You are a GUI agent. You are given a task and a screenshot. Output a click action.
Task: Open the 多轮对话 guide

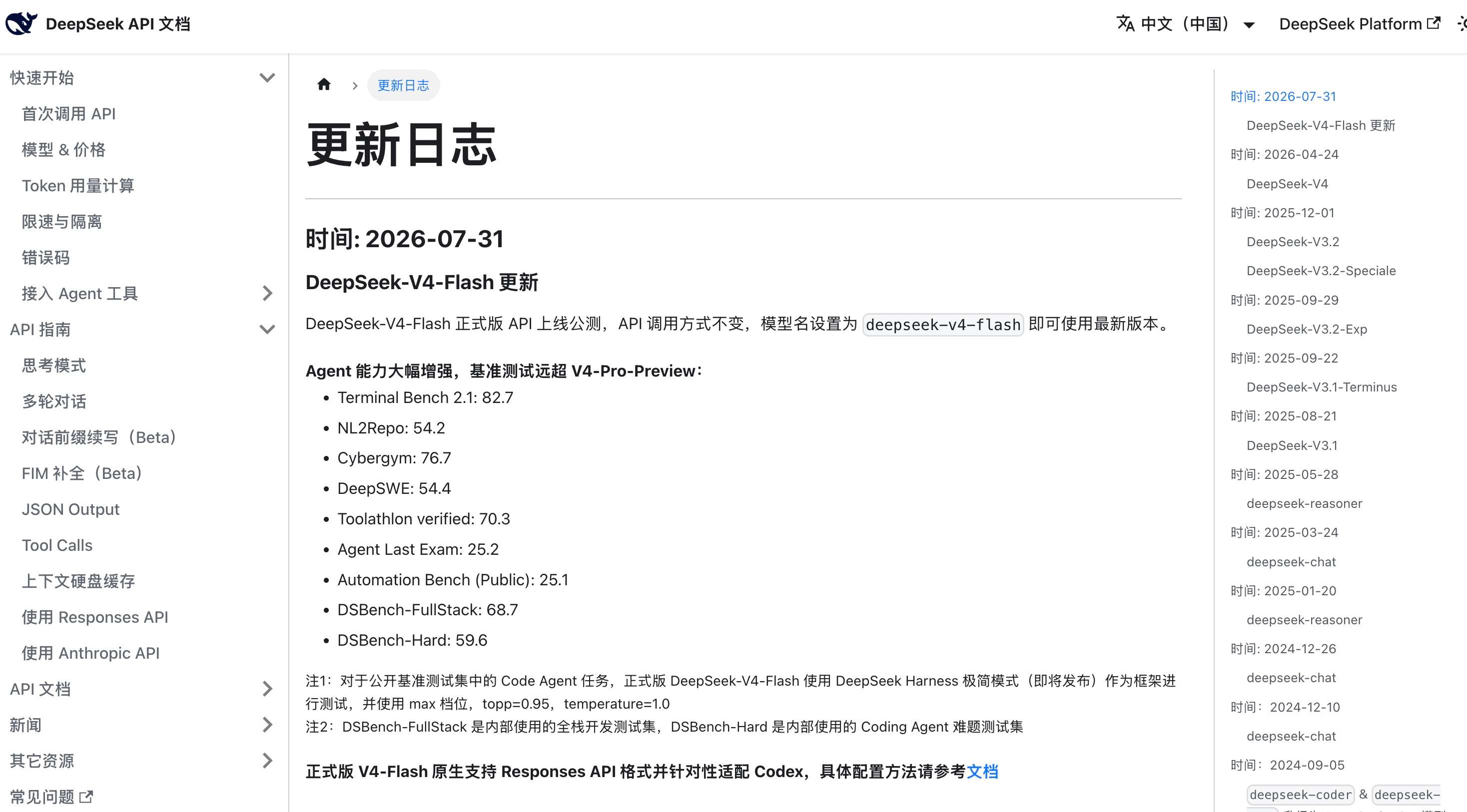coord(53,401)
